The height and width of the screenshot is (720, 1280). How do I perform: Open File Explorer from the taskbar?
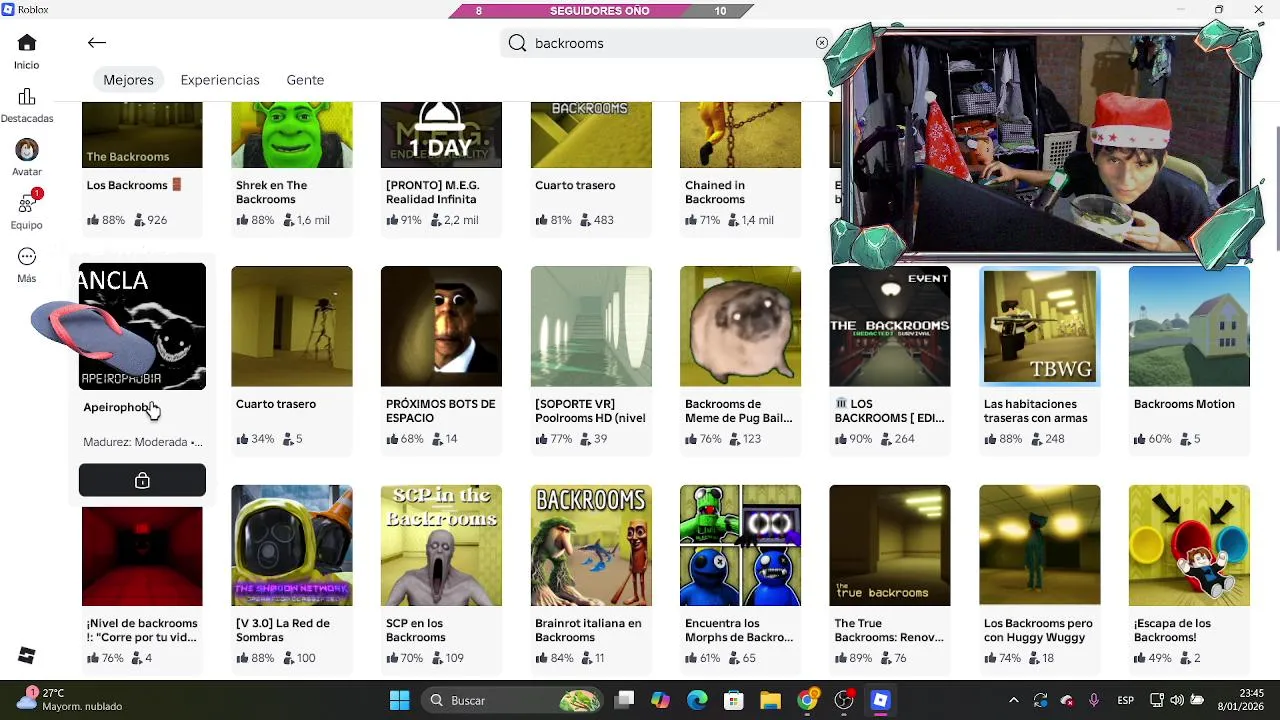tap(770, 700)
